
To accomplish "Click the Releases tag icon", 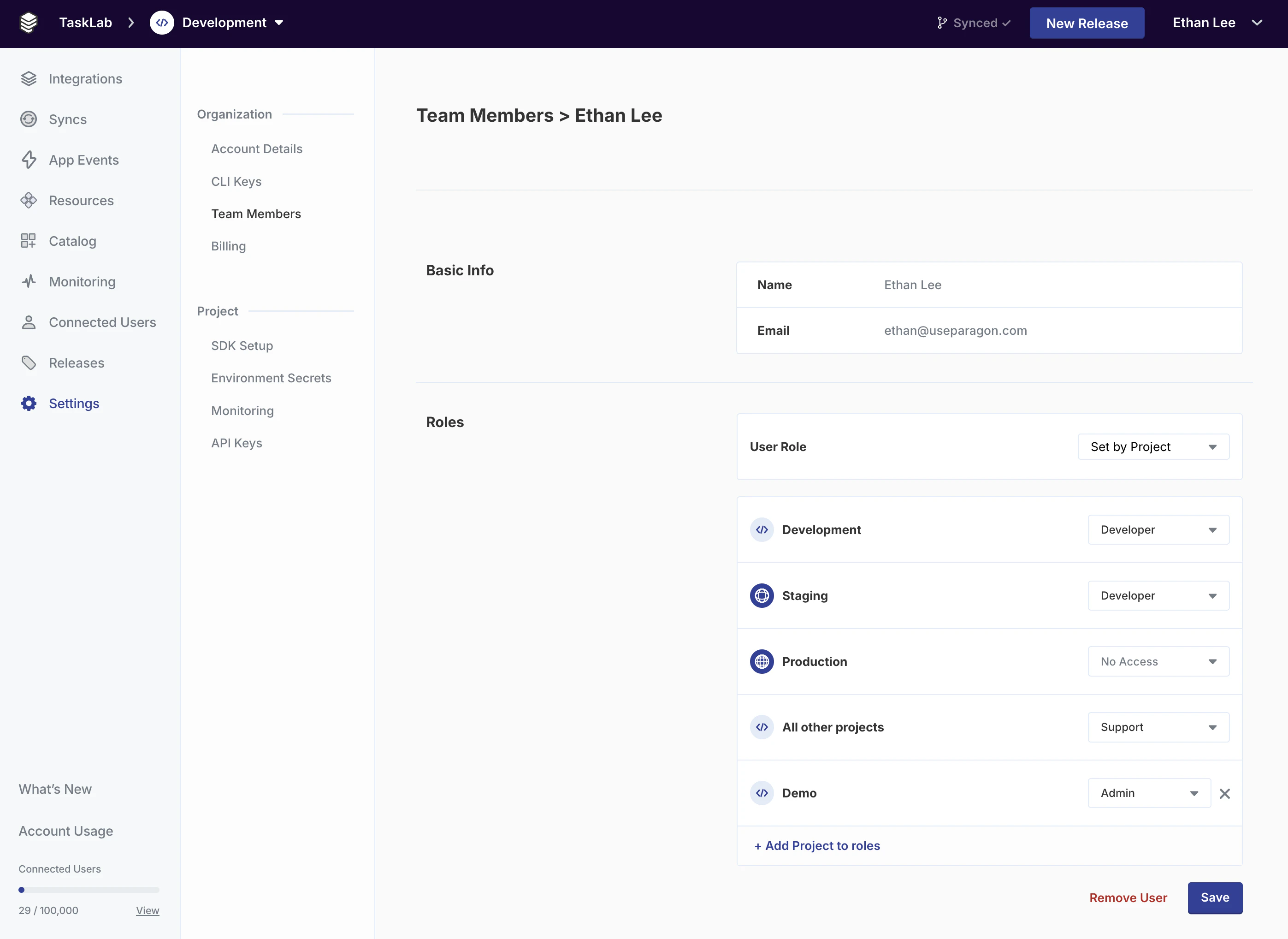I will (x=29, y=363).
